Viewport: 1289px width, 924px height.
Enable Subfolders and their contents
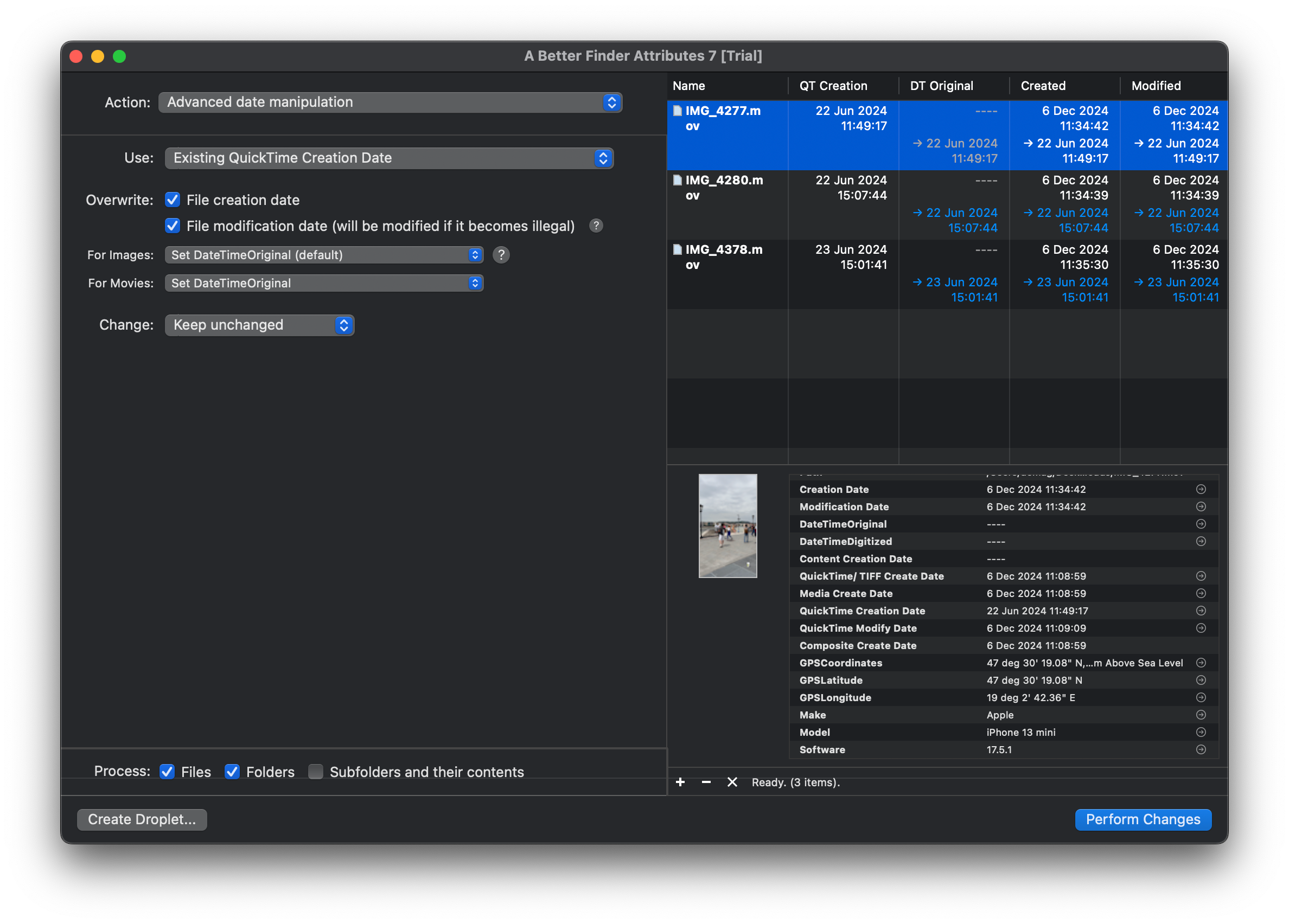pyautogui.click(x=315, y=771)
